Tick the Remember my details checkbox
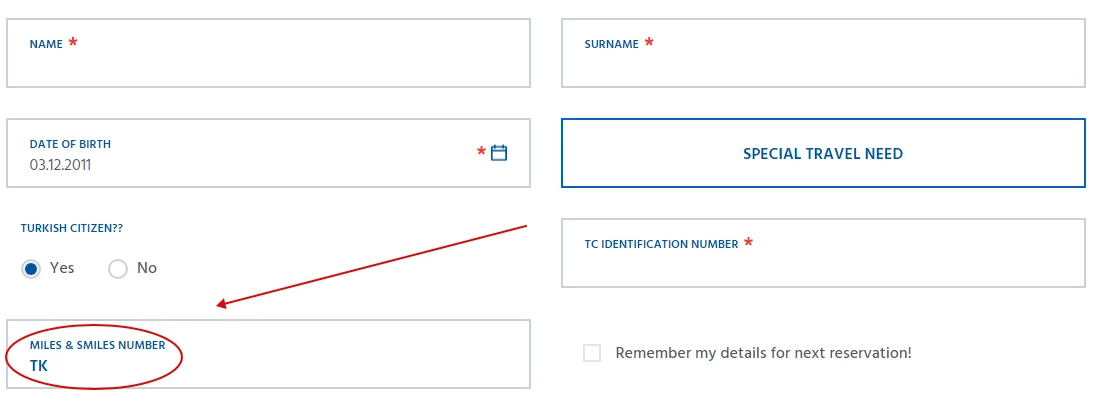 point(592,353)
